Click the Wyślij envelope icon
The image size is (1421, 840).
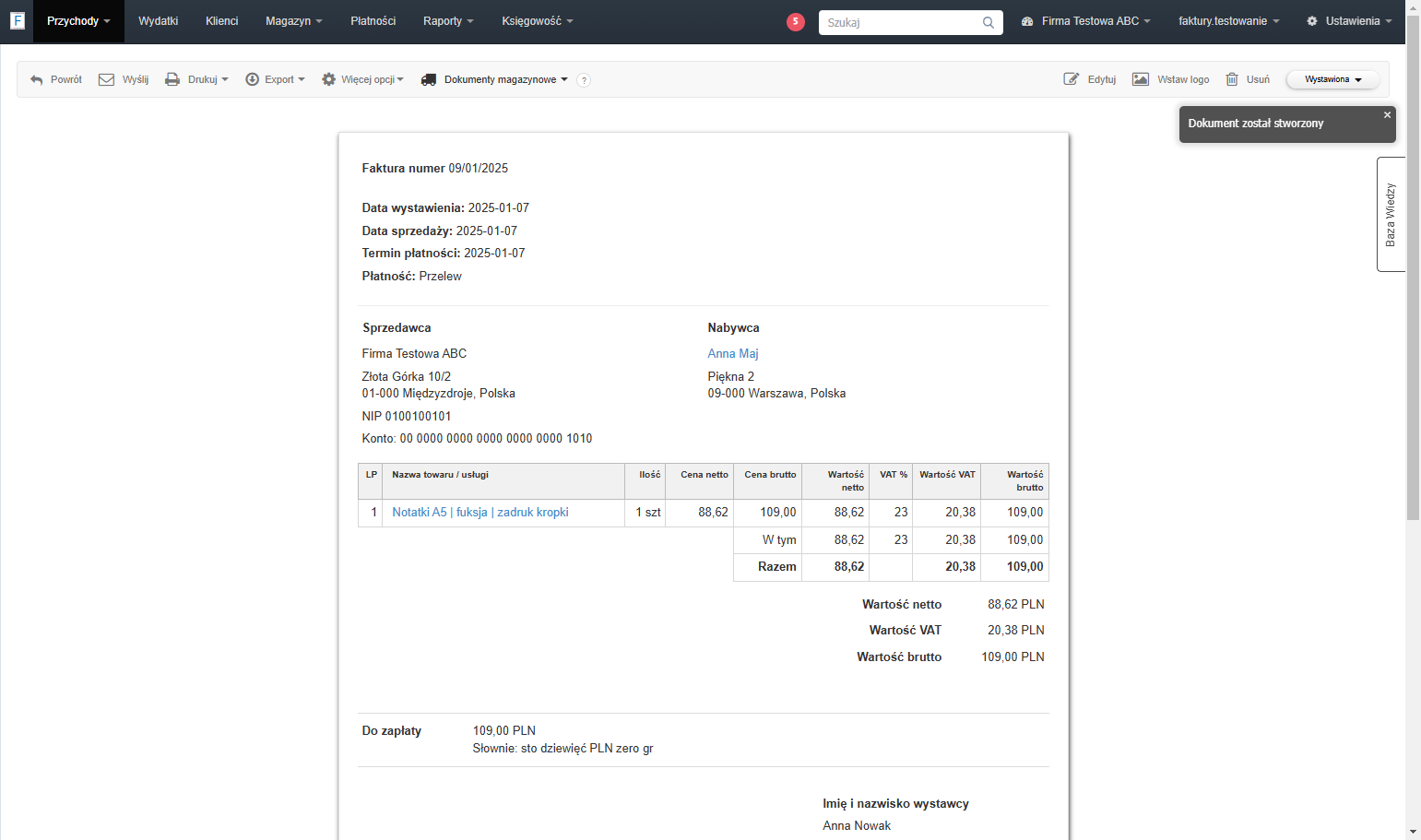pos(106,80)
